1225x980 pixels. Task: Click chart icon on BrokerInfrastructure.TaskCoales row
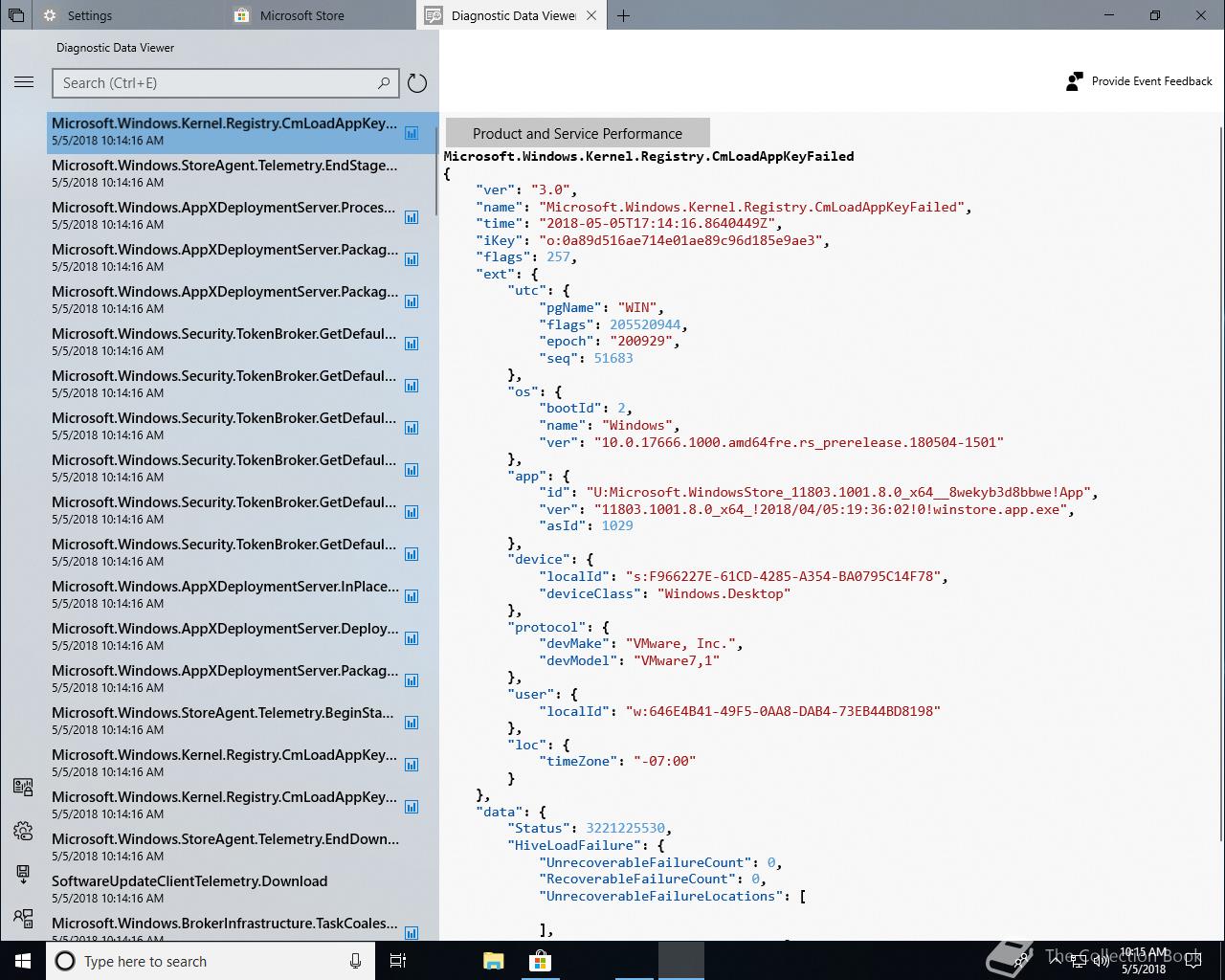pos(412,933)
